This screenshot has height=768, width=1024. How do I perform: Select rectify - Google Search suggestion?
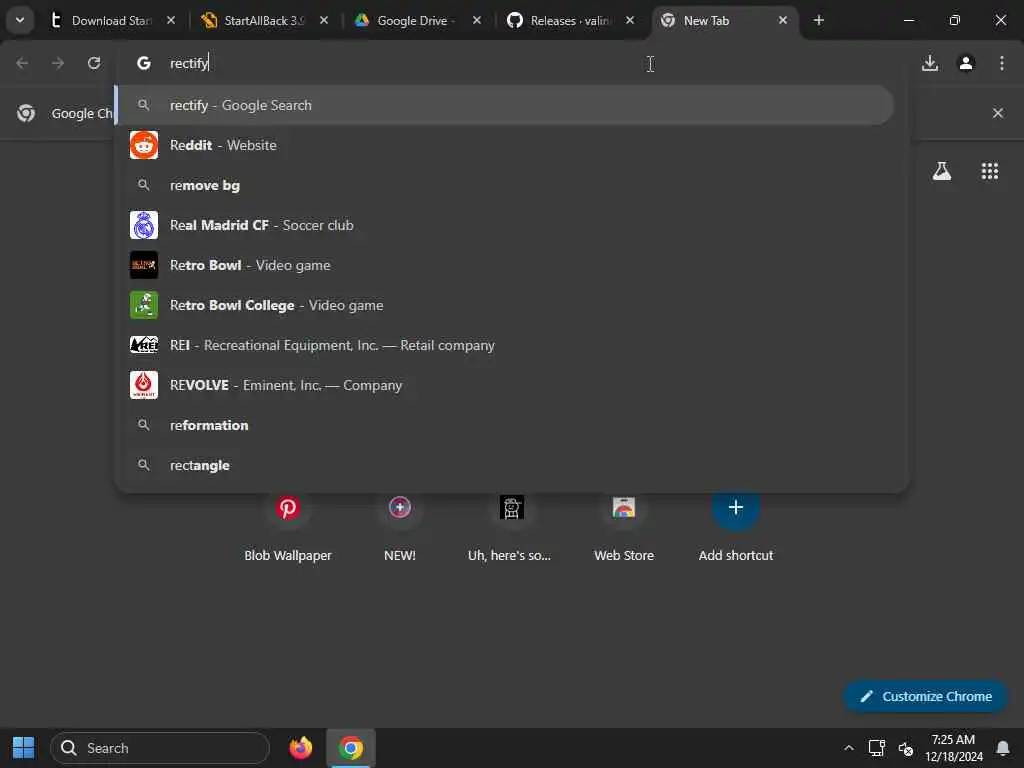(504, 105)
